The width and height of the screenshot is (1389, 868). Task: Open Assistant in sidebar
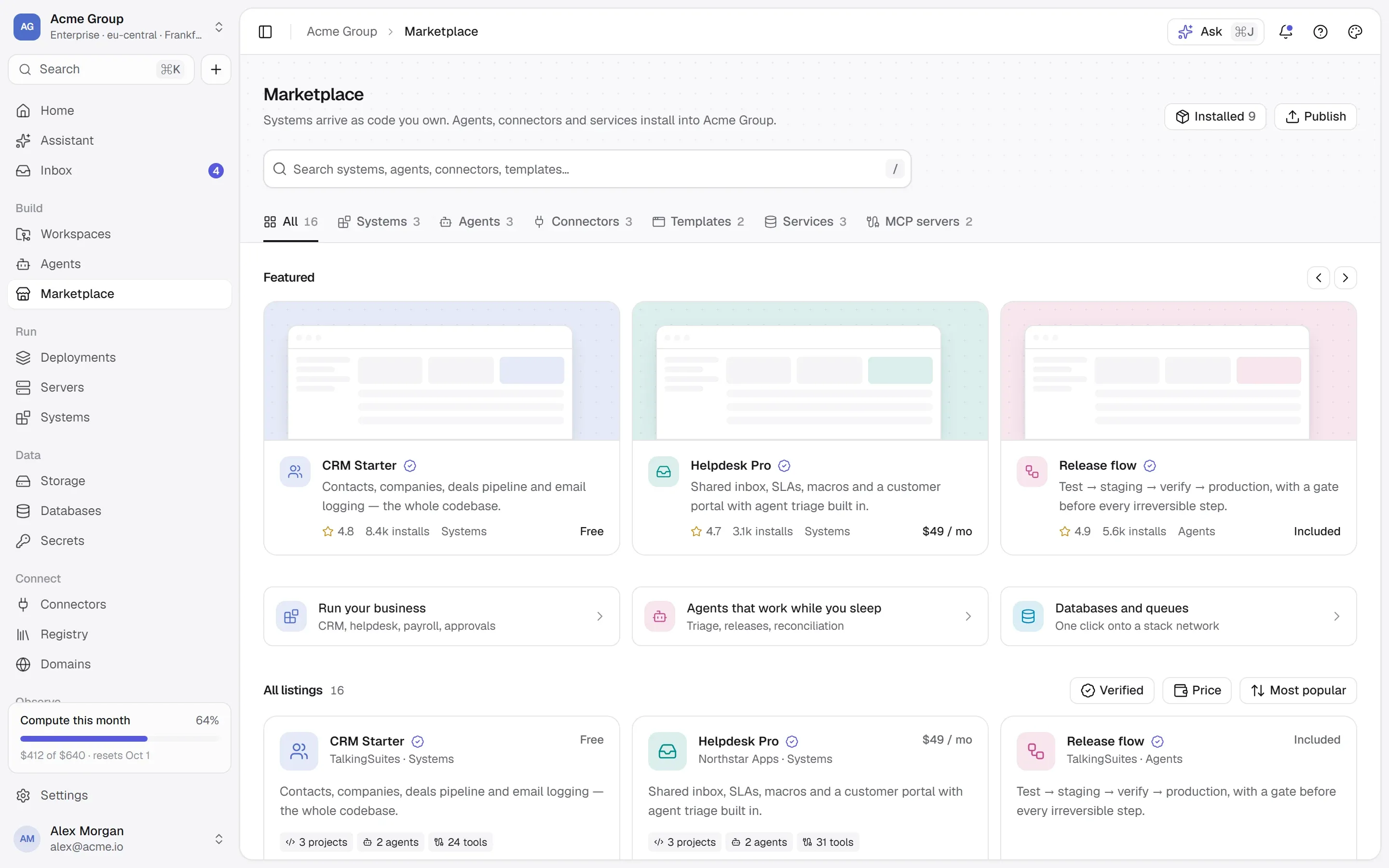tap(120, 140)
